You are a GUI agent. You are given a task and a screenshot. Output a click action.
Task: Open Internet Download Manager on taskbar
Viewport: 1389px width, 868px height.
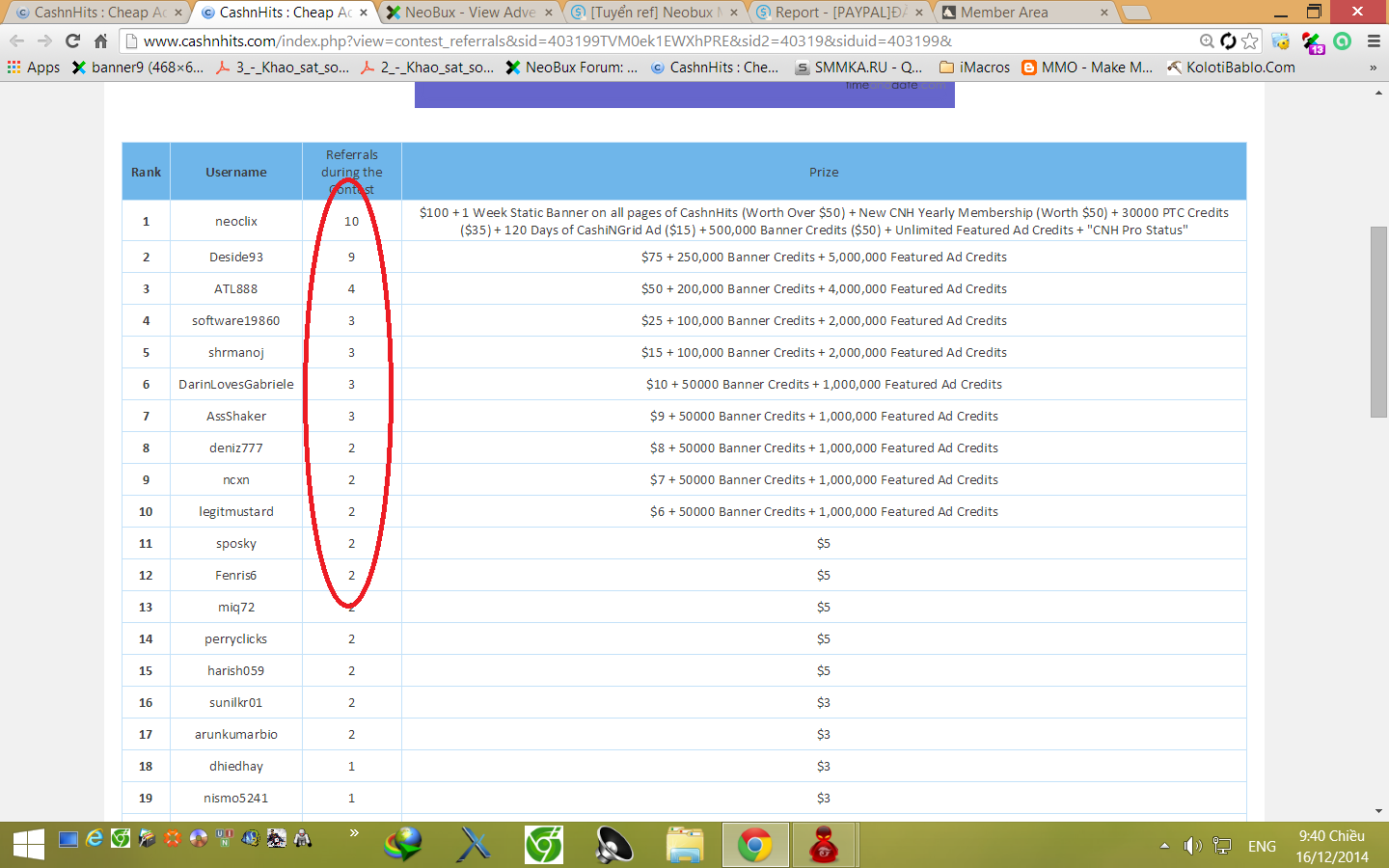402,845
